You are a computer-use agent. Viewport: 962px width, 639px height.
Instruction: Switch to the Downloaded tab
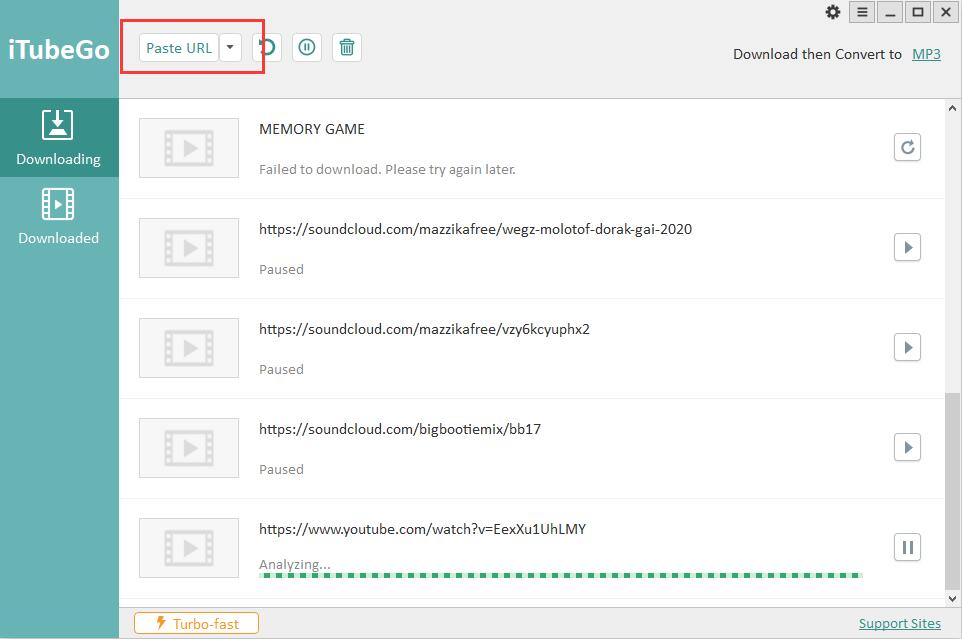(59, 216)
